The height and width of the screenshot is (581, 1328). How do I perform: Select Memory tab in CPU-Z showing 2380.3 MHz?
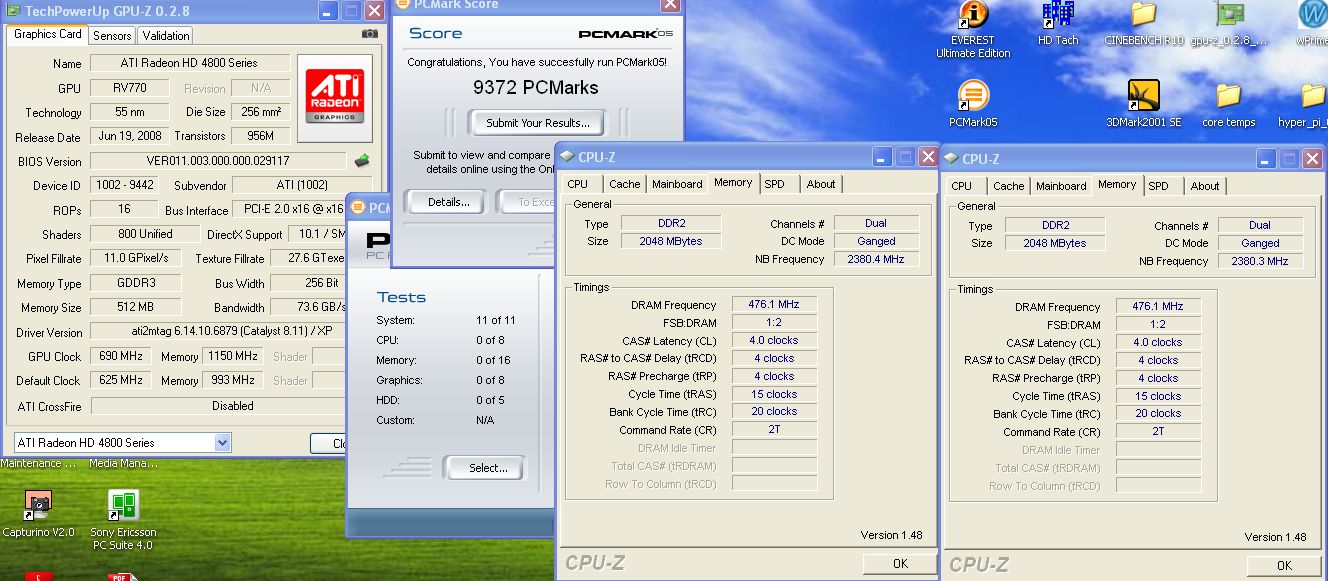1117,184
